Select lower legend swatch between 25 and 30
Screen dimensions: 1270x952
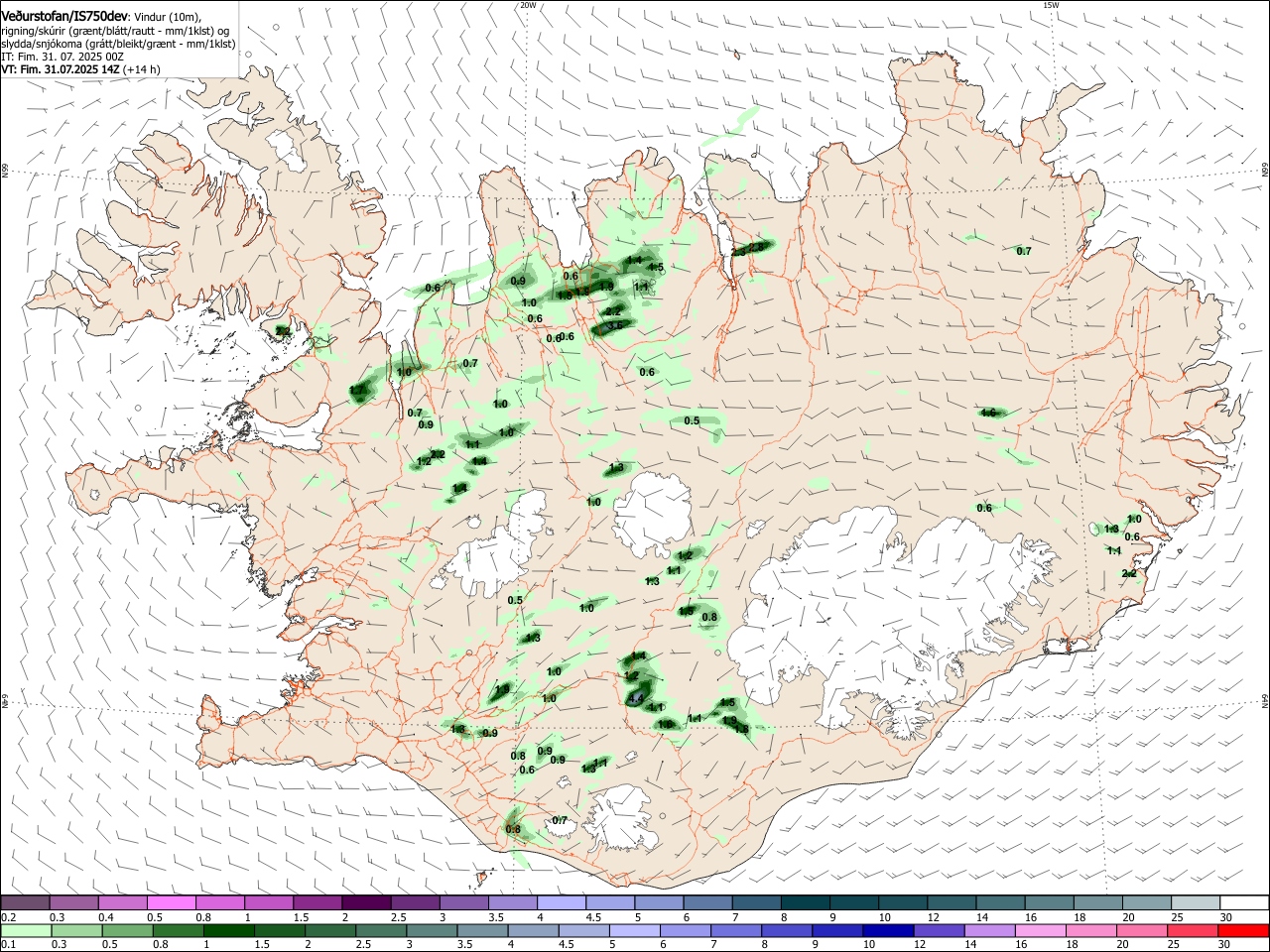[x=1192, y=931]
